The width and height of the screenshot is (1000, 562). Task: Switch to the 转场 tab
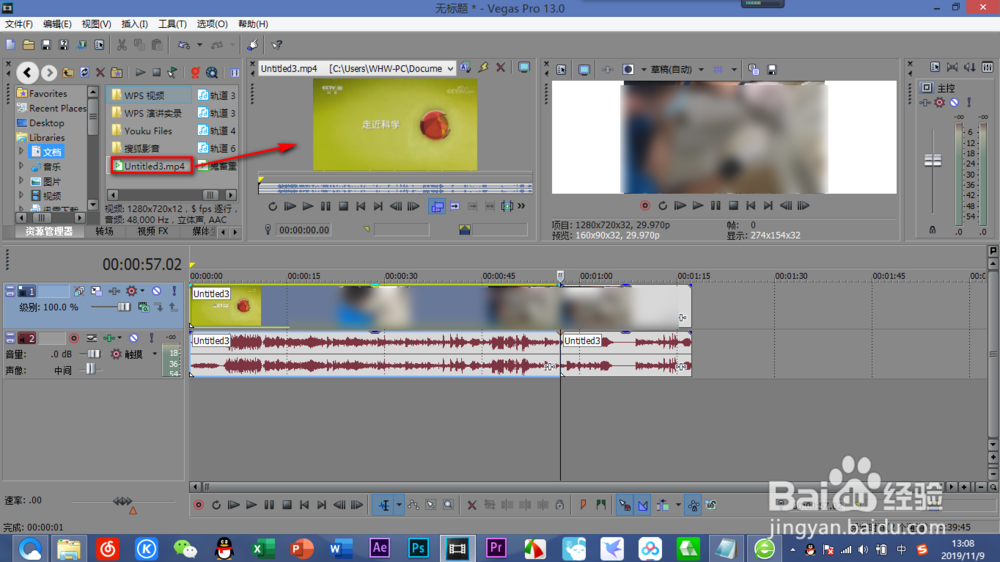click(x=105, y=232)
